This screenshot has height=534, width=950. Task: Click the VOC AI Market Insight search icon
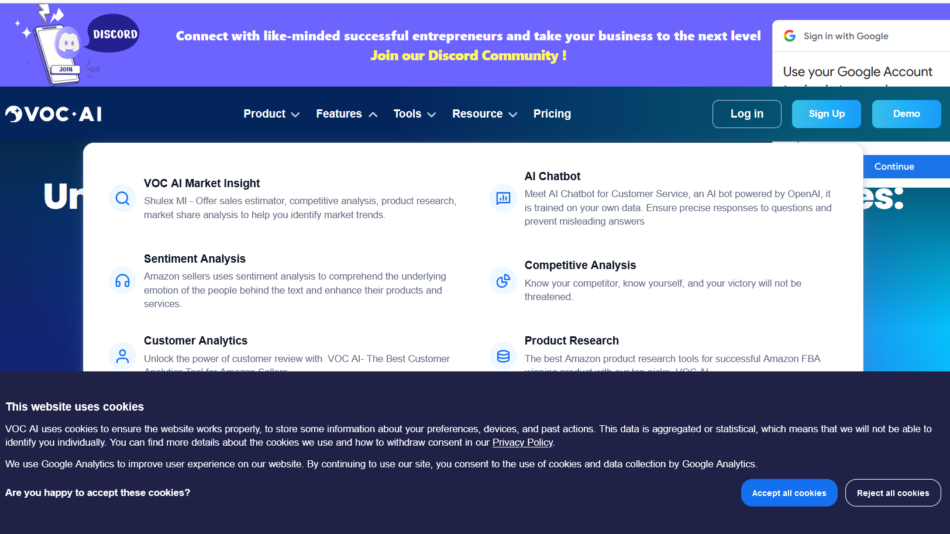click(122, 198)
